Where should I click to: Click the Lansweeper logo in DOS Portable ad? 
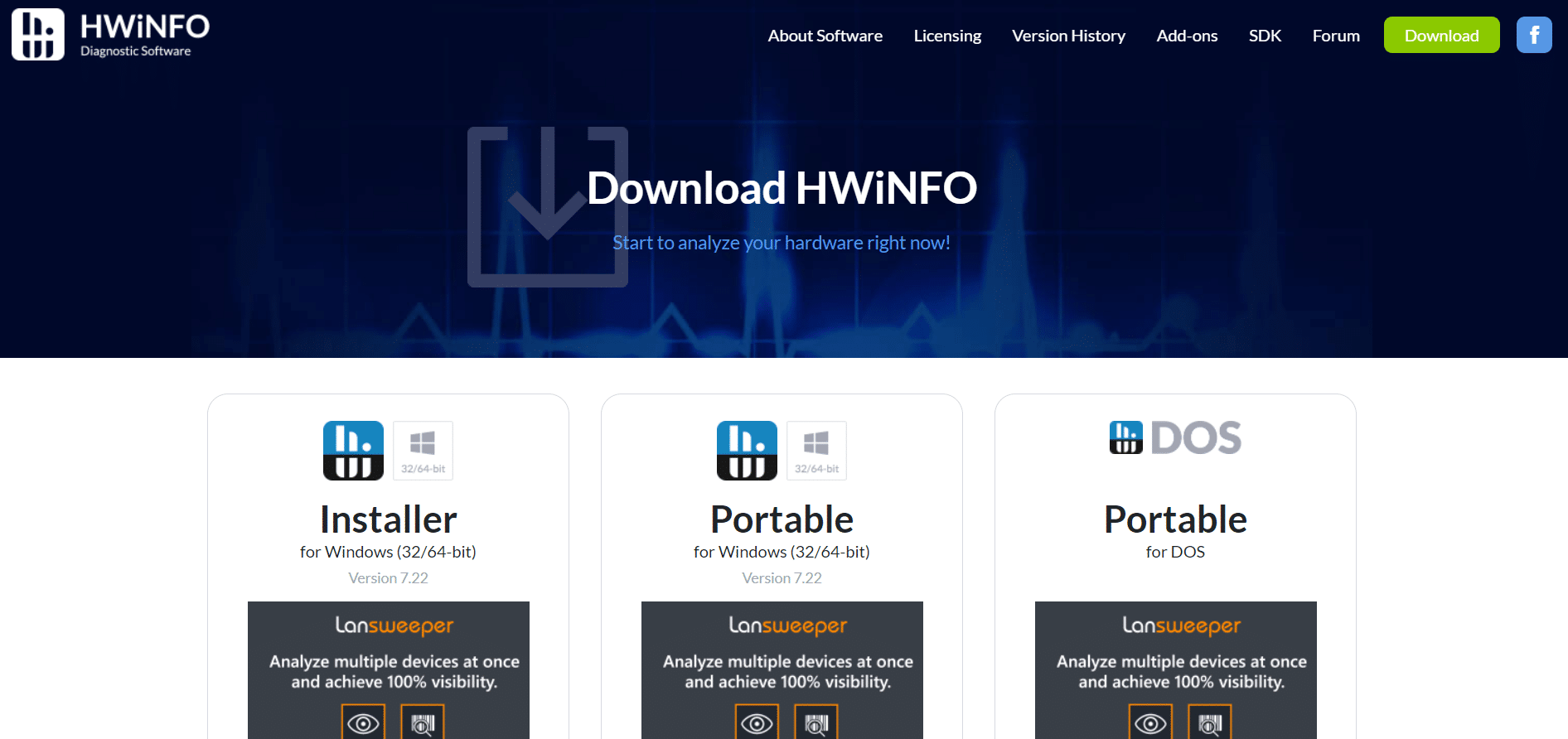click(x=1182, y=625)
